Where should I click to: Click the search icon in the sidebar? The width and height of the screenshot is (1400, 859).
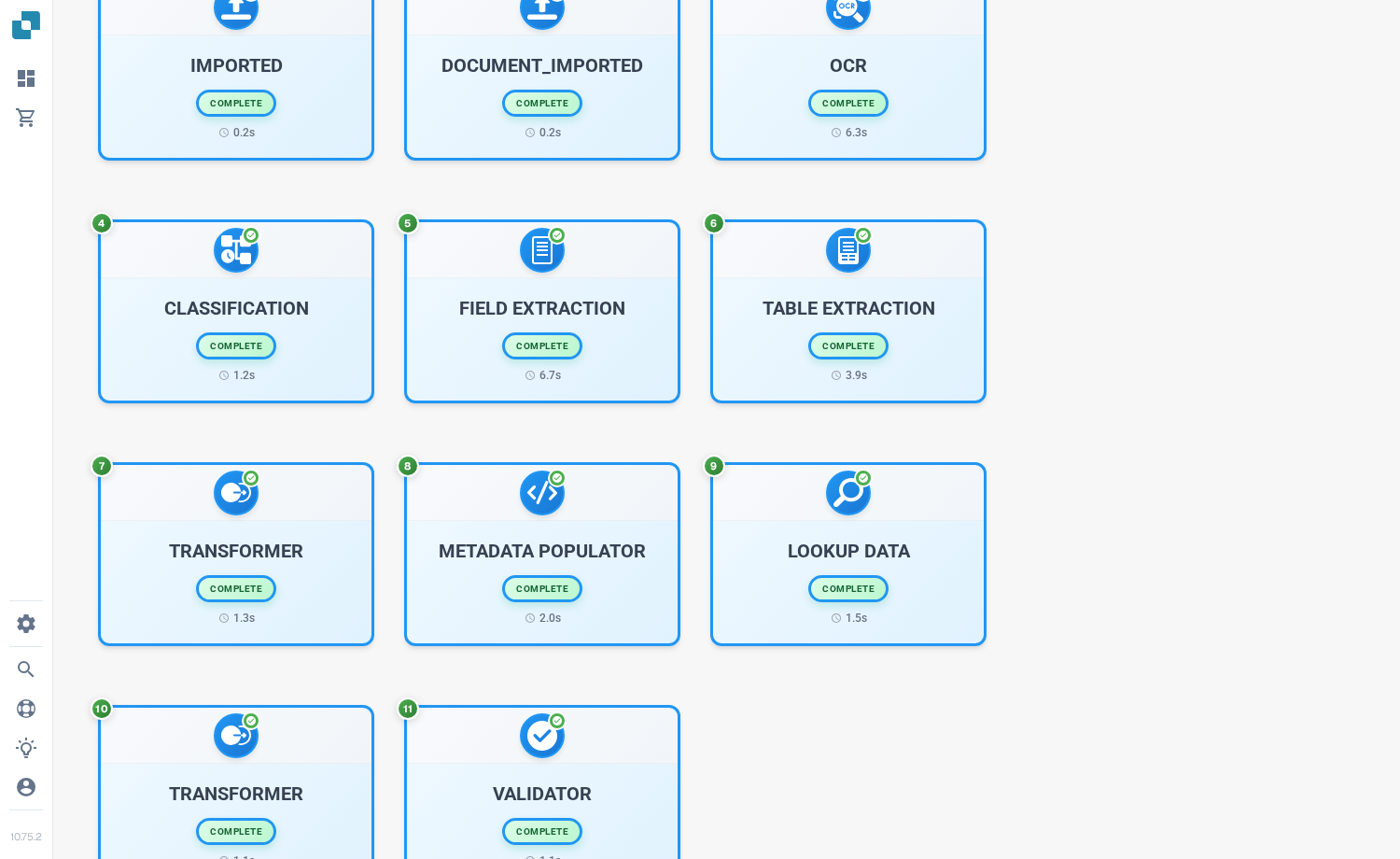point(26,669)
